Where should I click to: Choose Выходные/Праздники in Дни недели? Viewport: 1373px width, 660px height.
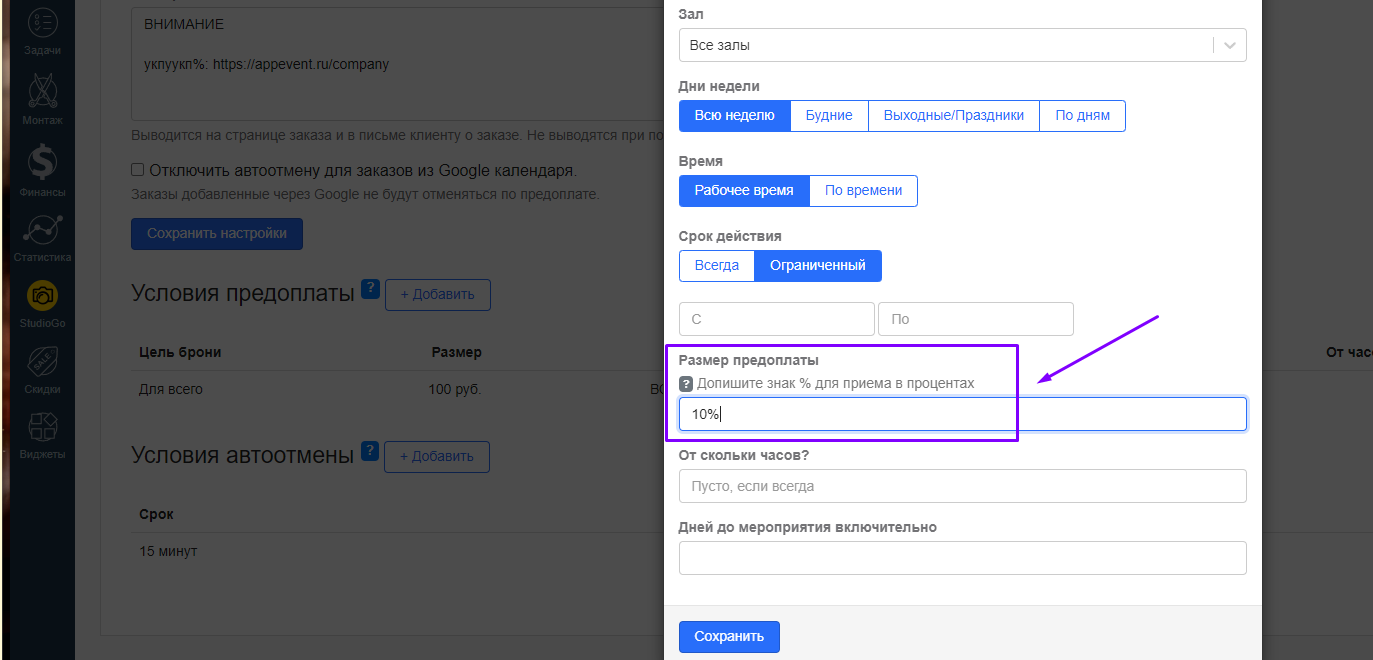coord(953,116)
